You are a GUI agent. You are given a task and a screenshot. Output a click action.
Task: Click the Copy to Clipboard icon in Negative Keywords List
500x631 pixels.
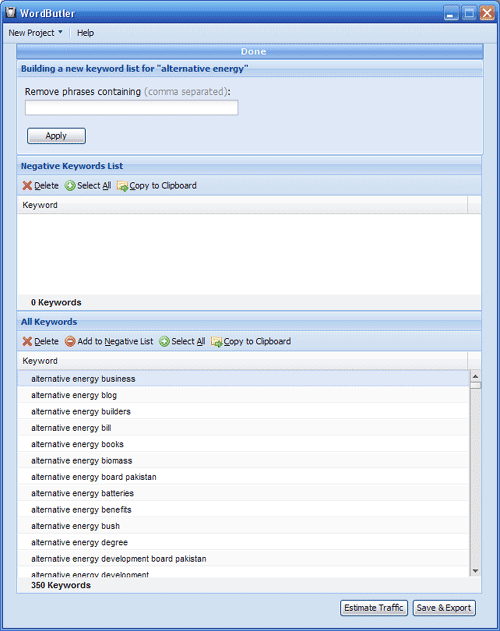[122, 186]
